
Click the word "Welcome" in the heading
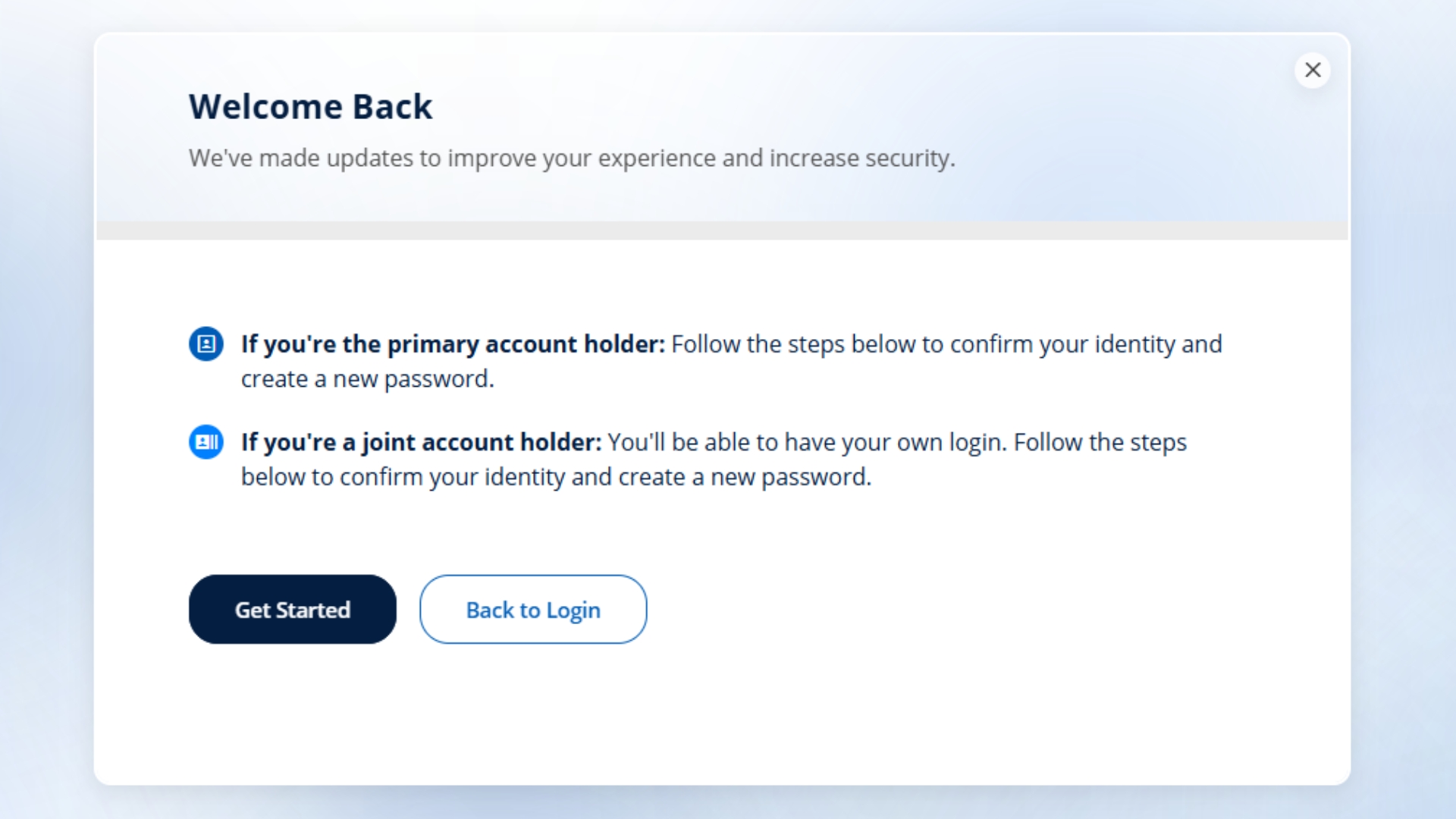(x=265, y=107)
